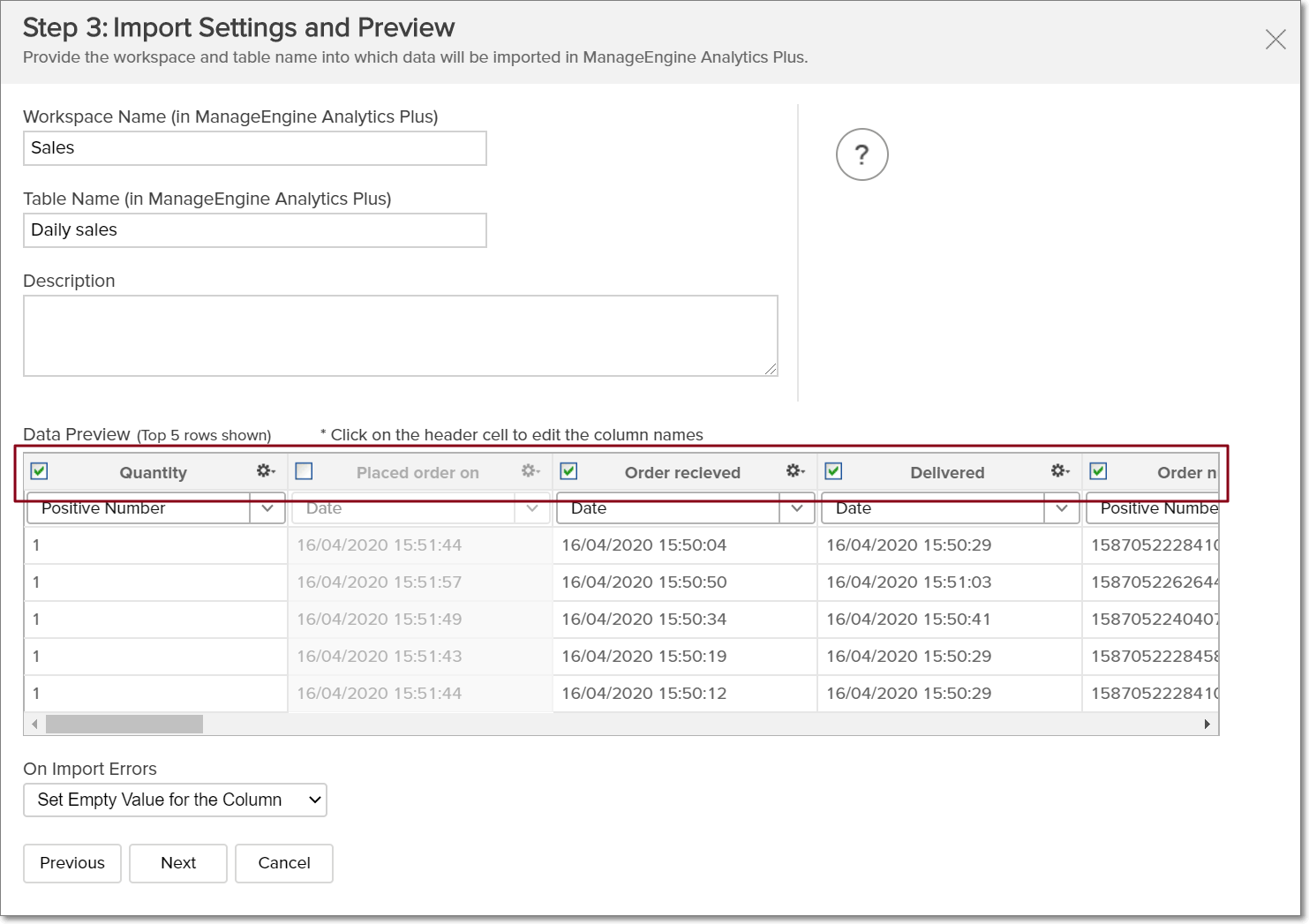Viewport: 1309px width, 924px height.
Task: Click the data preview horizontal scrollbar thumb
Action: [124, 725]
